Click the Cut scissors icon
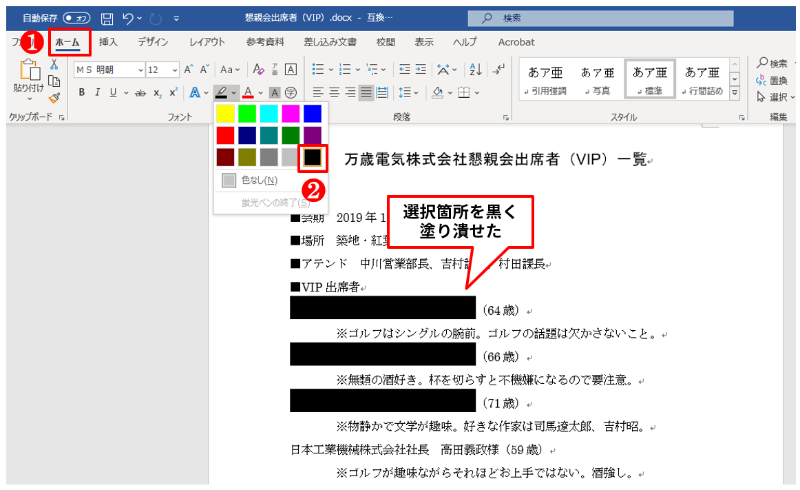This screenshot has height=490, width=800. click(54, 63)
